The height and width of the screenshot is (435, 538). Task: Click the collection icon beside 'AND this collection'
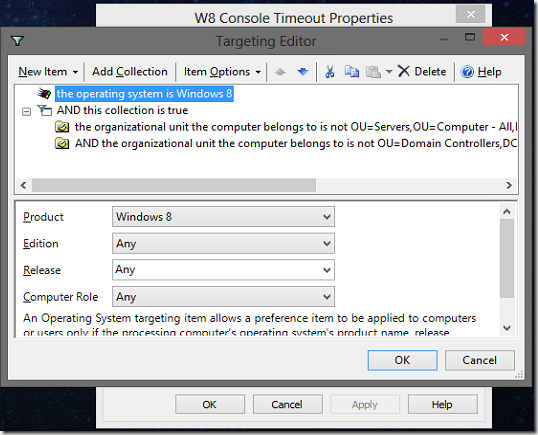[x=45, y=110]
